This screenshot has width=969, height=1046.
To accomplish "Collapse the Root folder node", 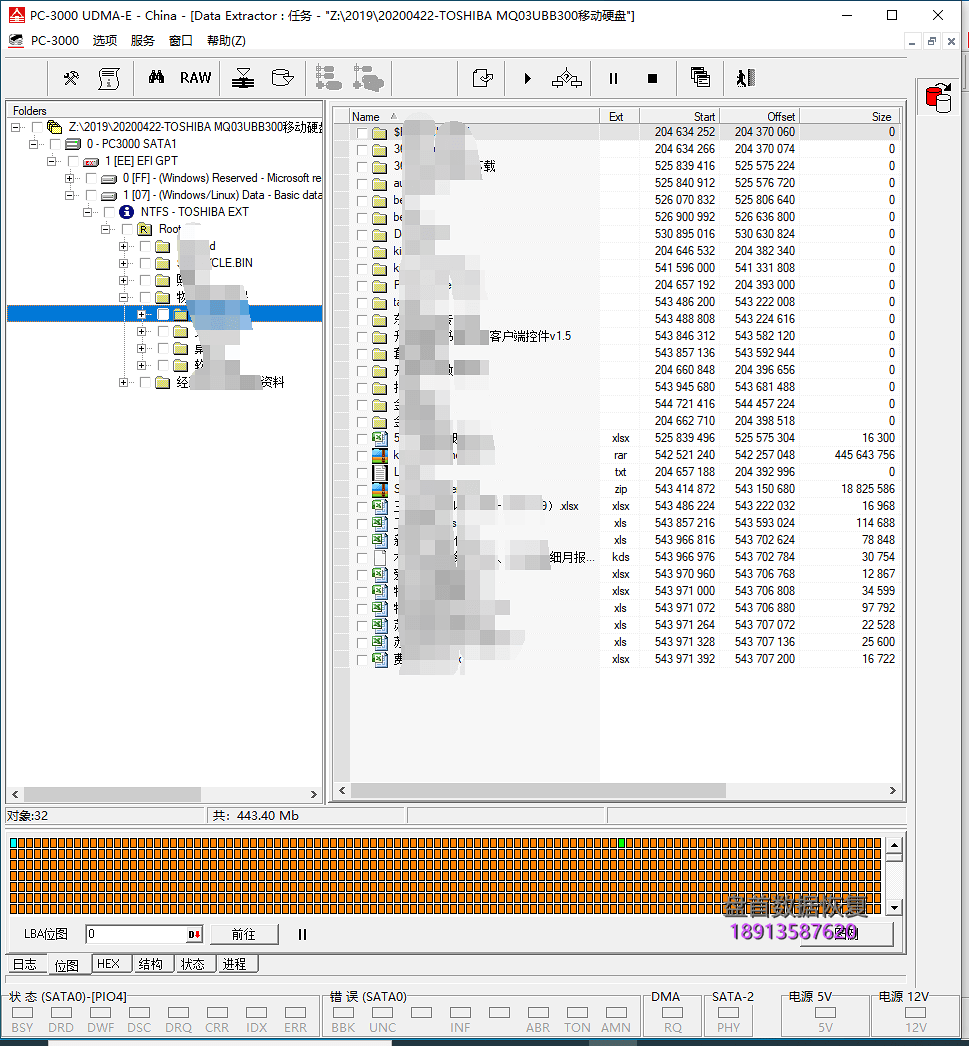I will coord(105,229).
